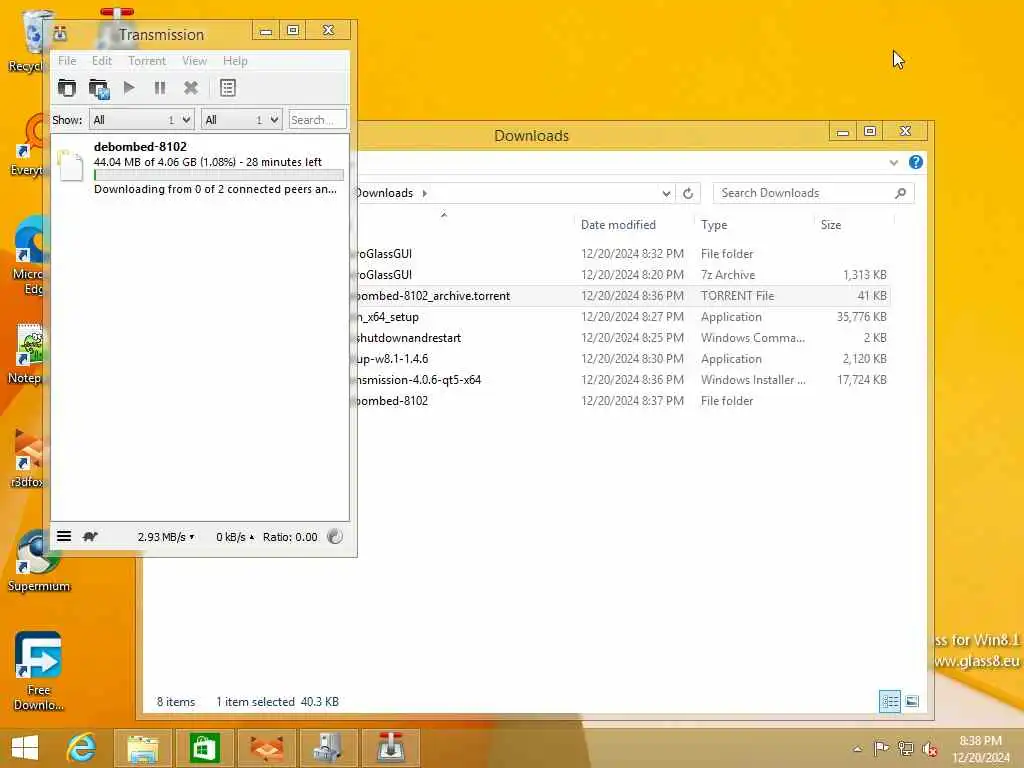The image size is (1024, 768).
Task: Click the Ratio: 0.00 status label
Action: tap(290, 537)
